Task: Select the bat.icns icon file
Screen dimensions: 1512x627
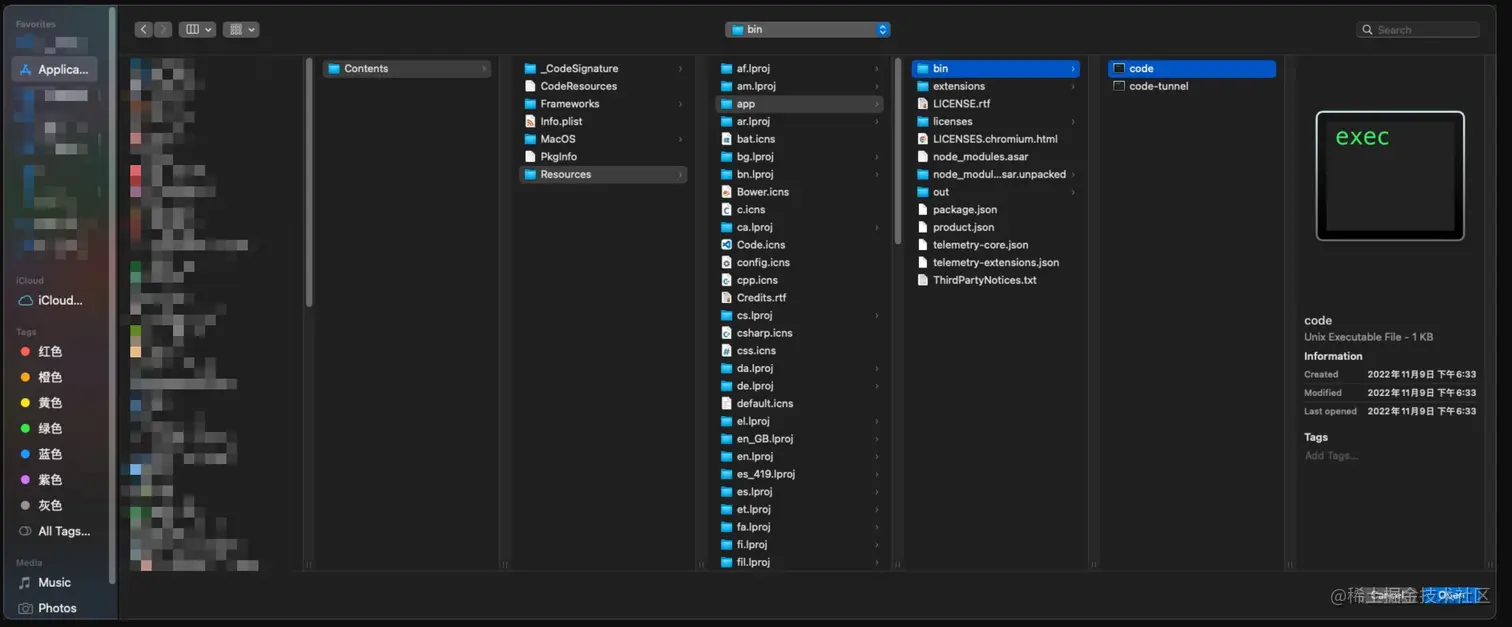Action: click(x=800, y=139)
